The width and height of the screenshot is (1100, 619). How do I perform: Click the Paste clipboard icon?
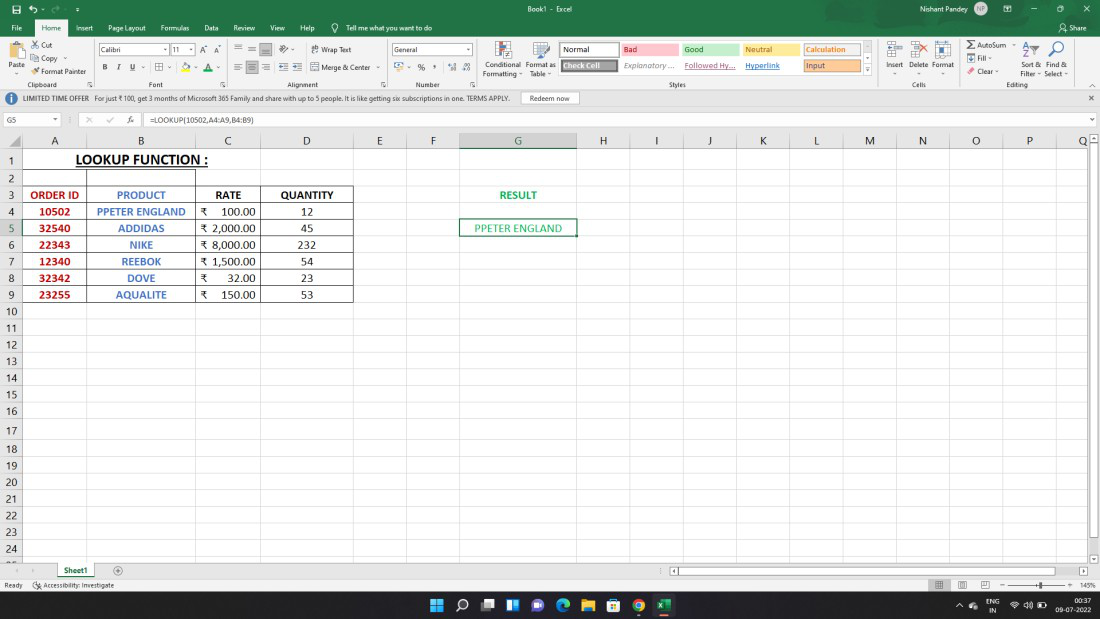point(17,51)
